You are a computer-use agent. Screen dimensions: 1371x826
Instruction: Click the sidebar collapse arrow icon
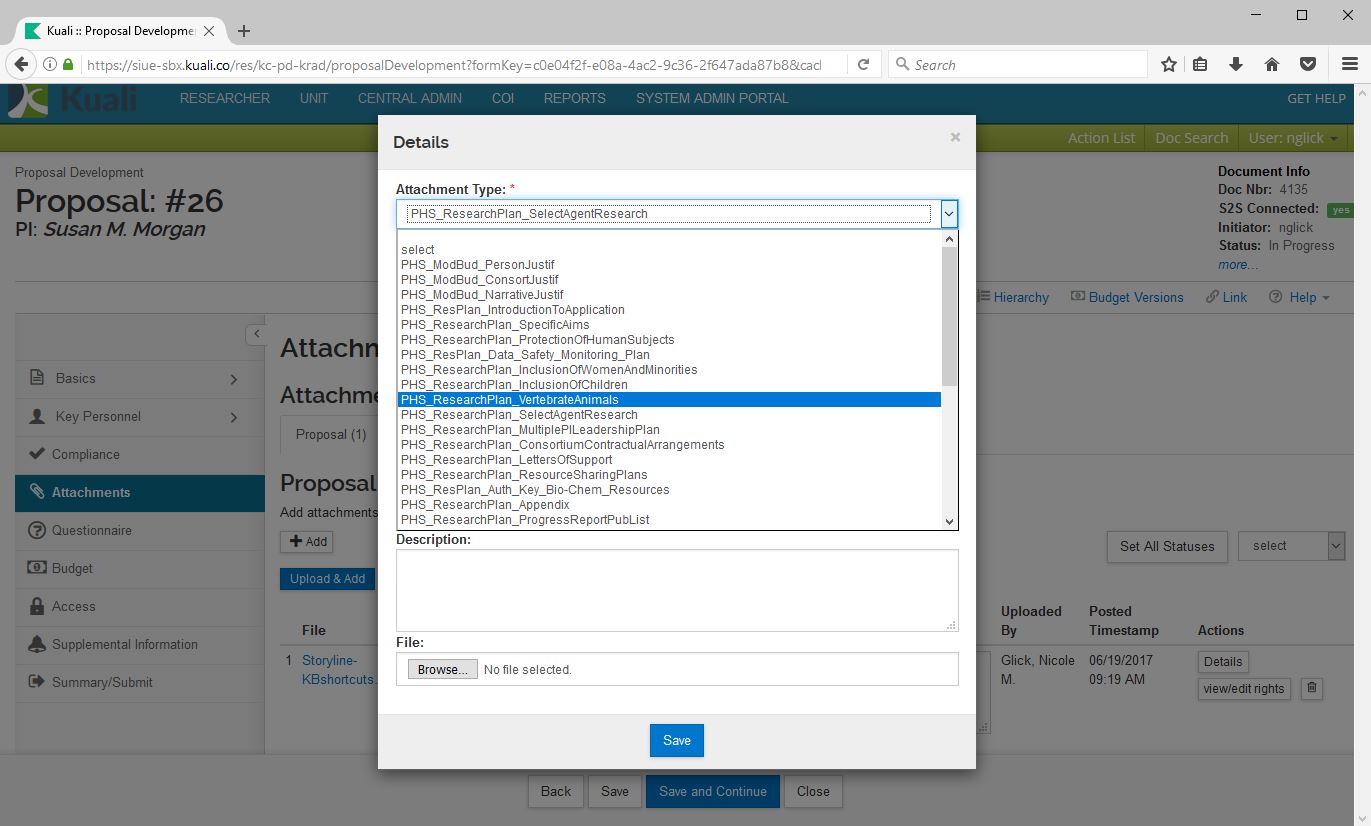pyautogui.click(x=256, y=334)
